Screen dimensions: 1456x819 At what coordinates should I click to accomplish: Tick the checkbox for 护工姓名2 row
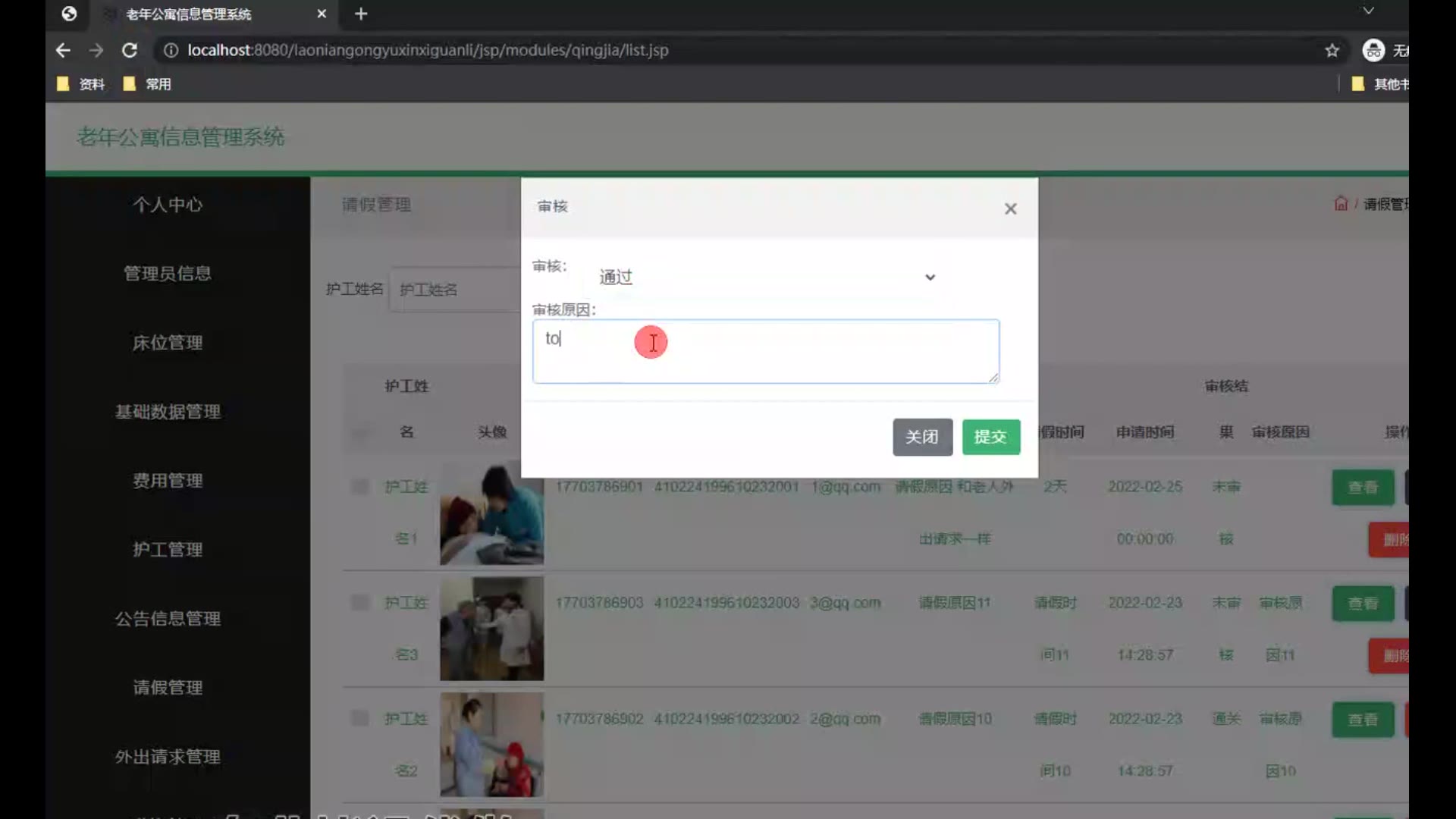coord(360,718)
